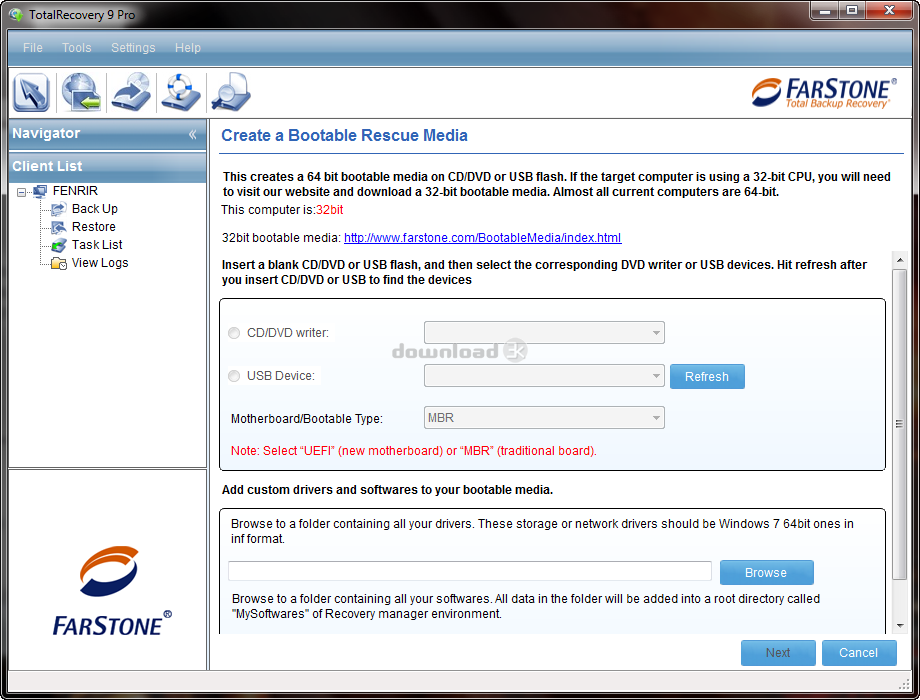Click the disc with blue arrow toolbar icon
The width and height of the screenshot is (920, 700).
tap(131, 93)
